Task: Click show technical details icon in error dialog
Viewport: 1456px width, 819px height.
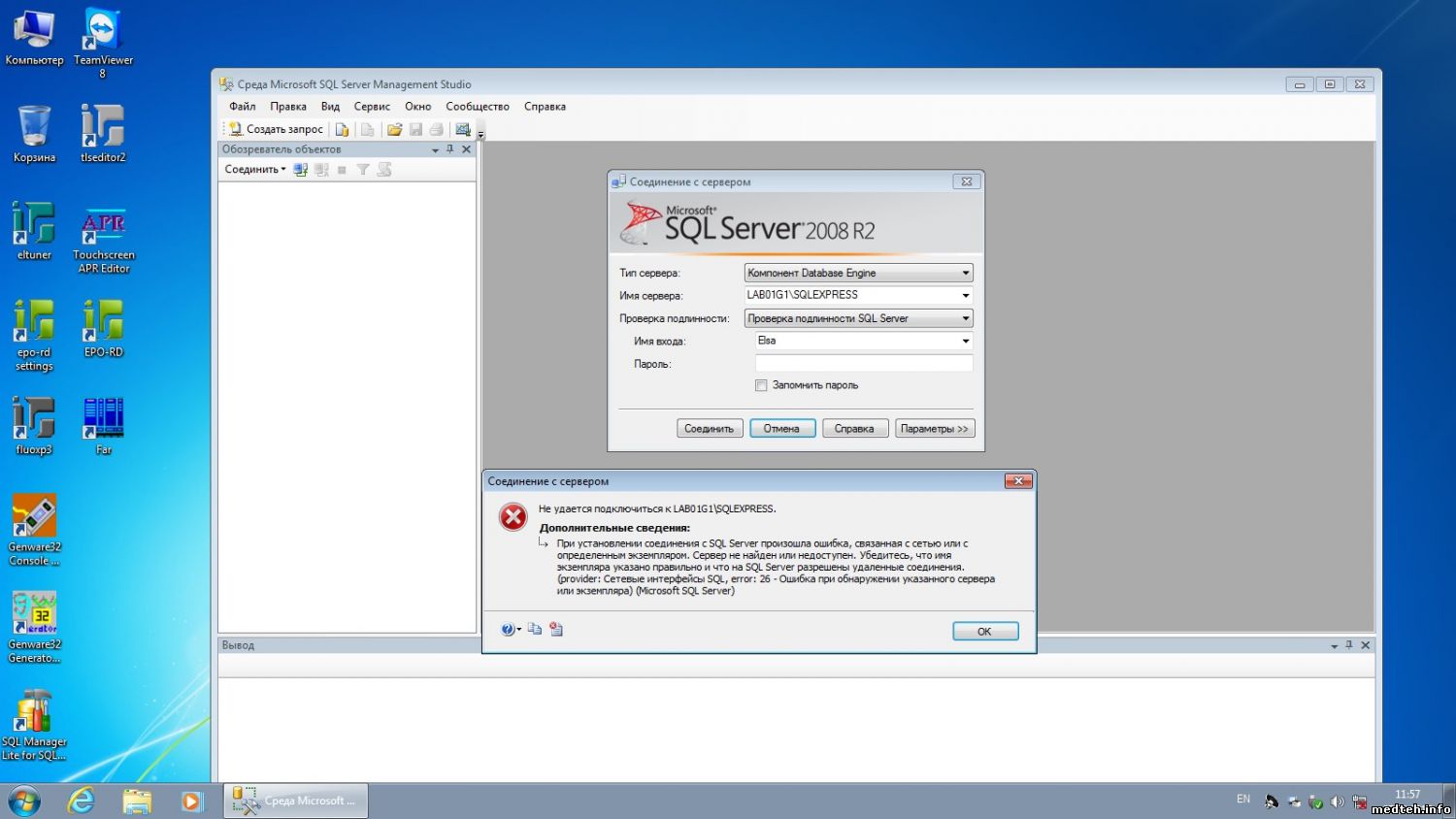Action: tap(556, 630)
